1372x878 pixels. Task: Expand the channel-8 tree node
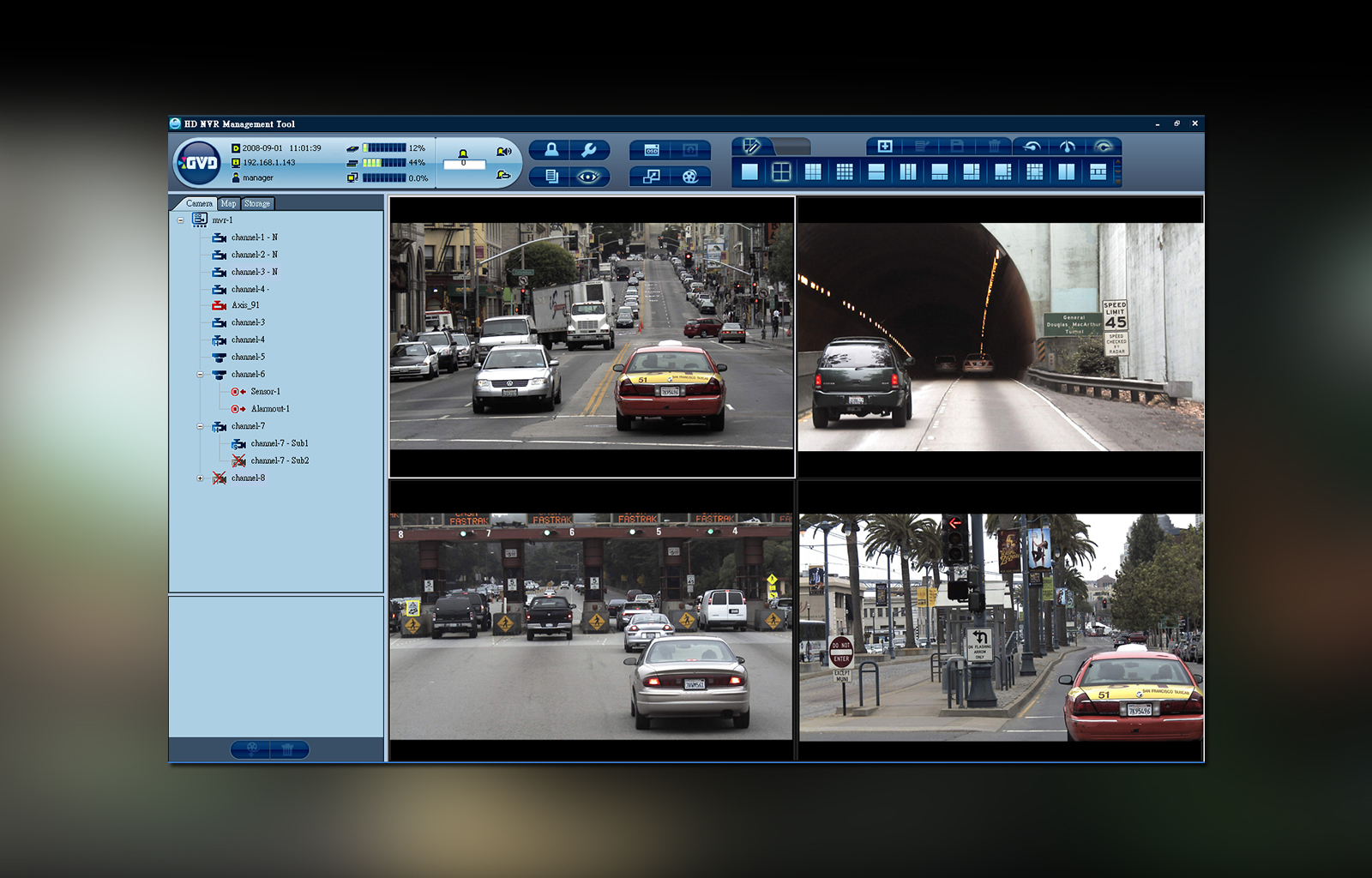pos(200,478)
